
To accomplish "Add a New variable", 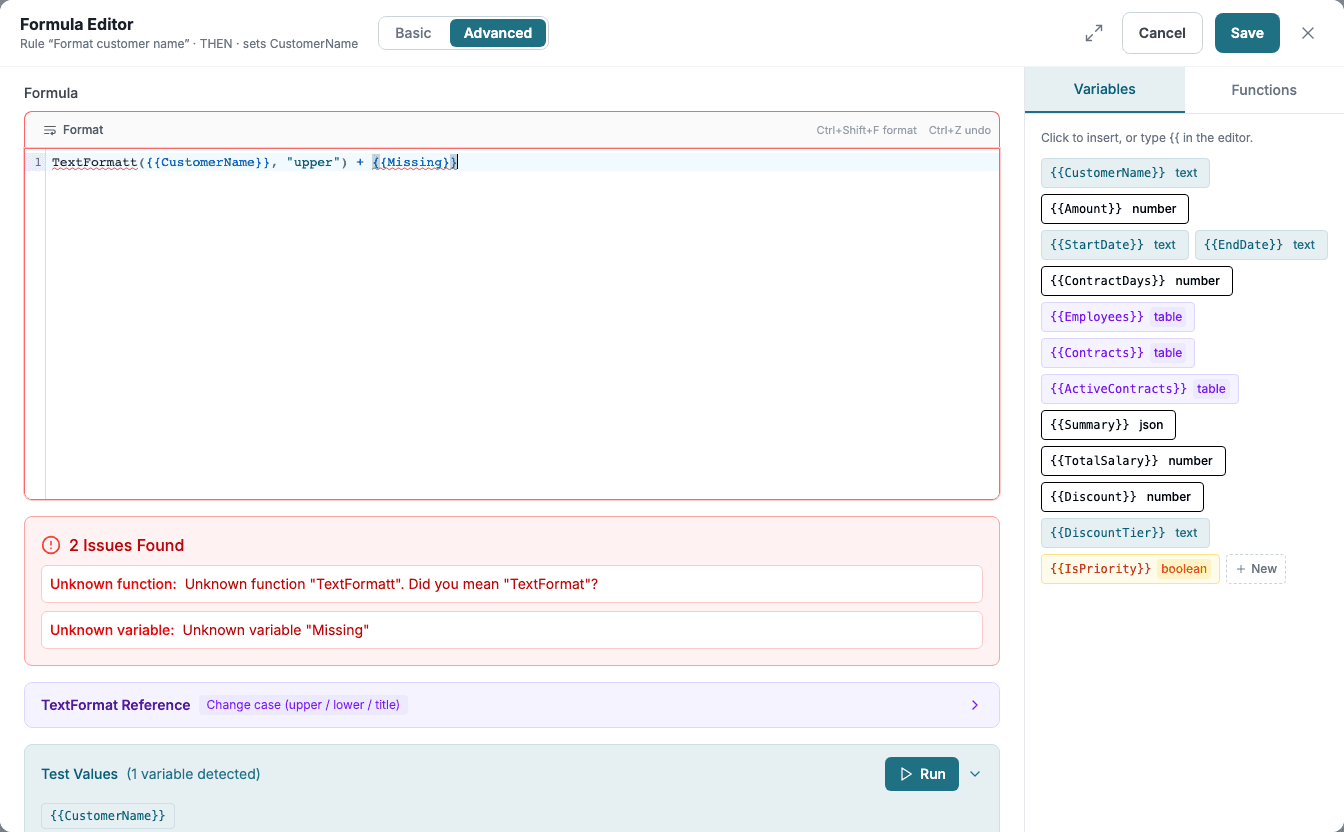I will [x=1256, y=569].
